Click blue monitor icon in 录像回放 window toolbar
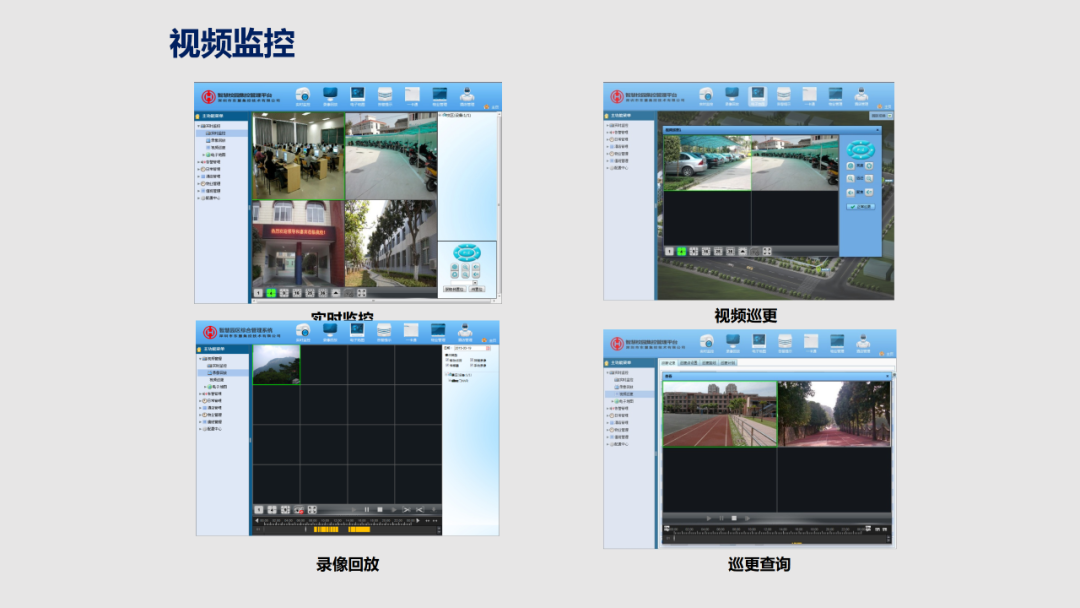This screenshot has width=1080, height=608. point(330,331)
